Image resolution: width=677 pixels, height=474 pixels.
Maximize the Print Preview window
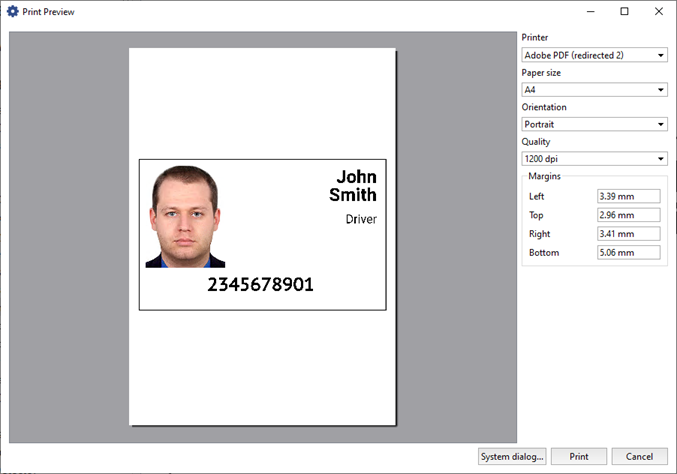click(x=624, y=11)
